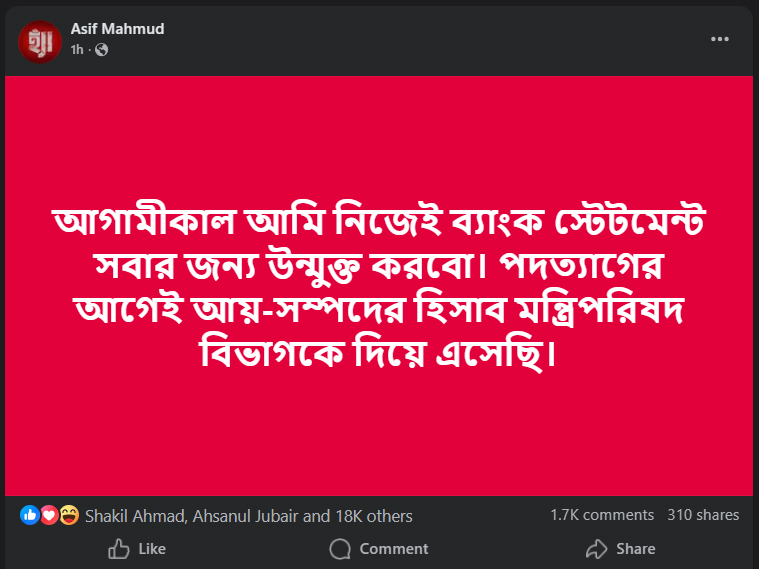Click the red post with Bengali text

coord(379,285)
